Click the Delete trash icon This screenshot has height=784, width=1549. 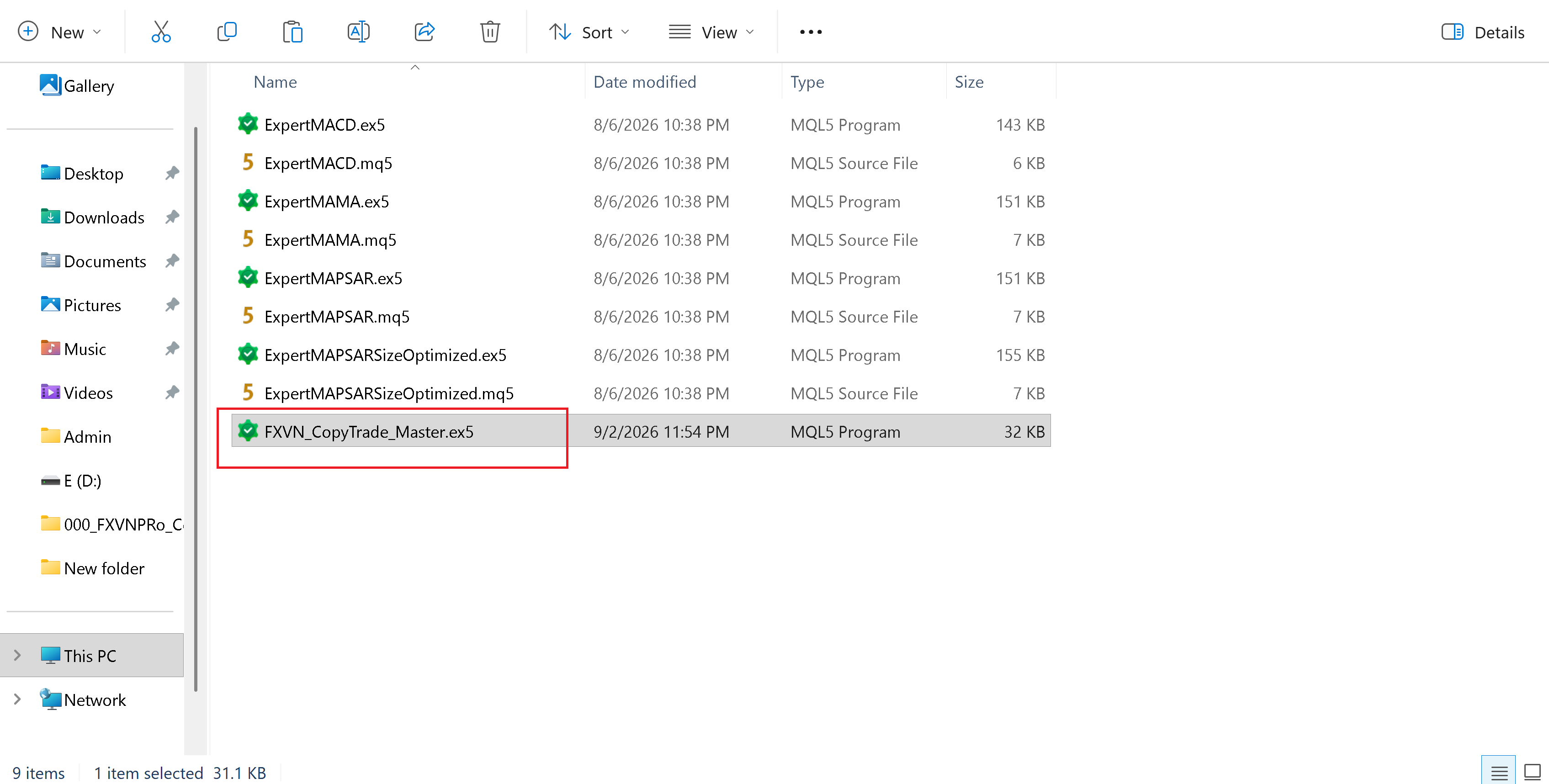click(x=490, y=32)
